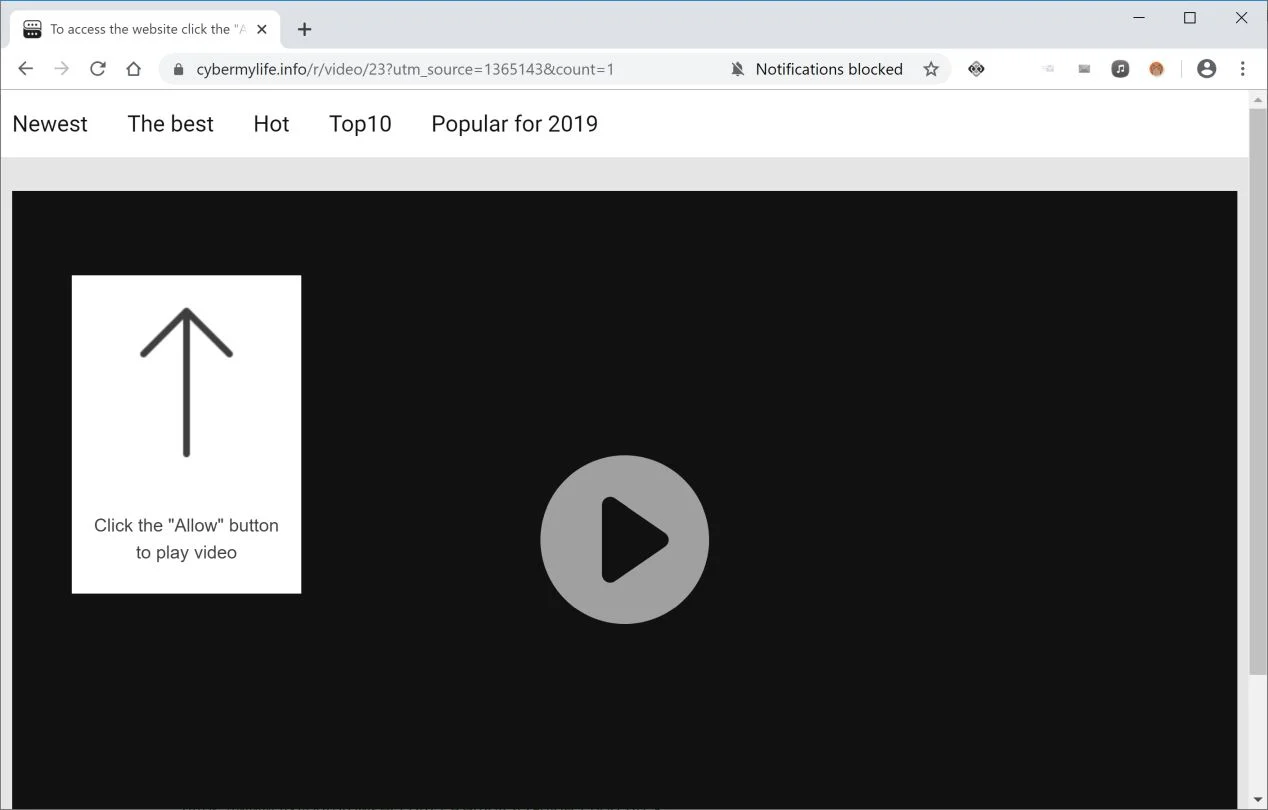Open The best section

tap(171, 124)
